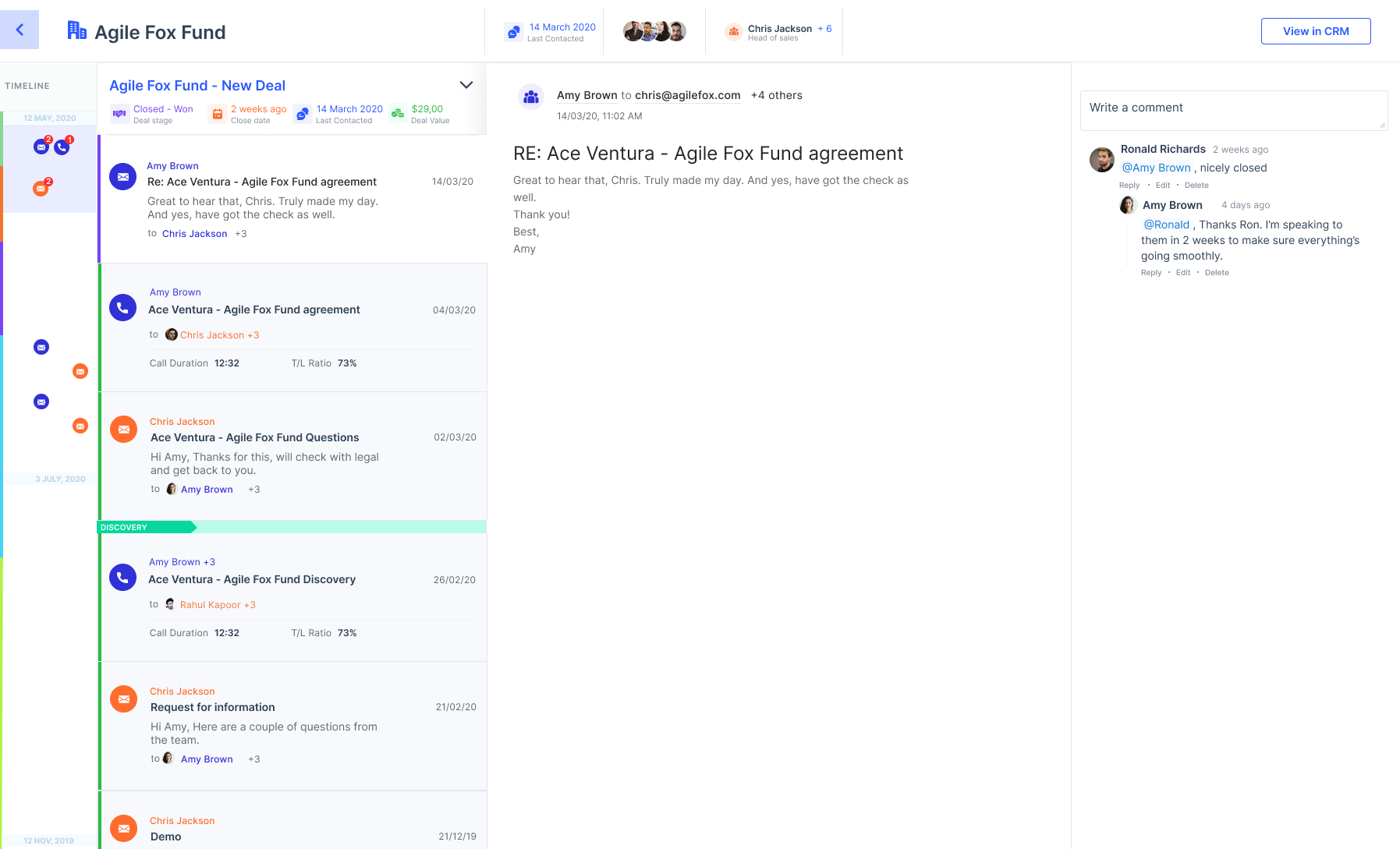1400x849 pixels.
Task: Click the Last Contacted chat icon in the header
Action: tap(513, 32)
